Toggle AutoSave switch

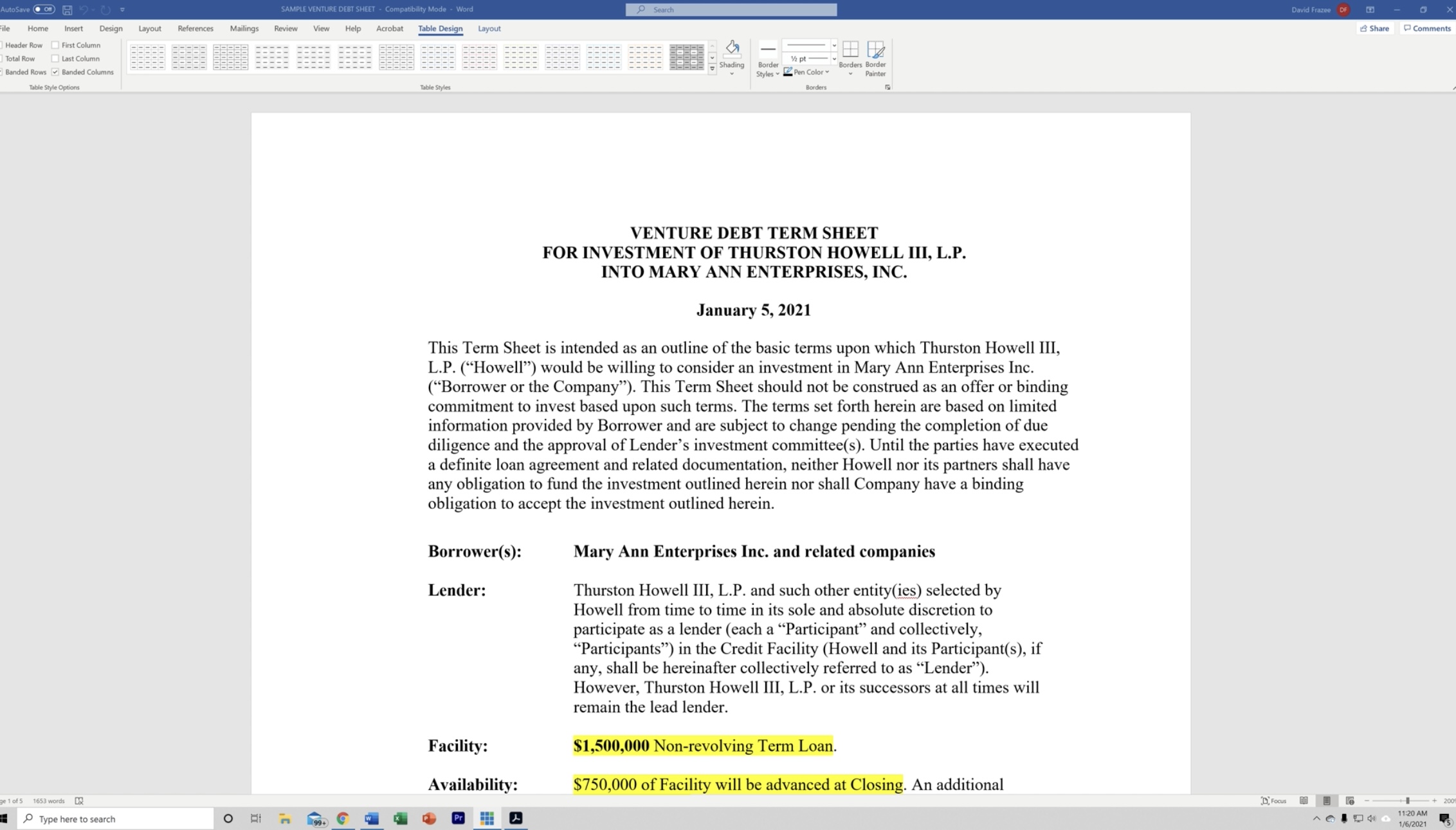tap(44, 9)
